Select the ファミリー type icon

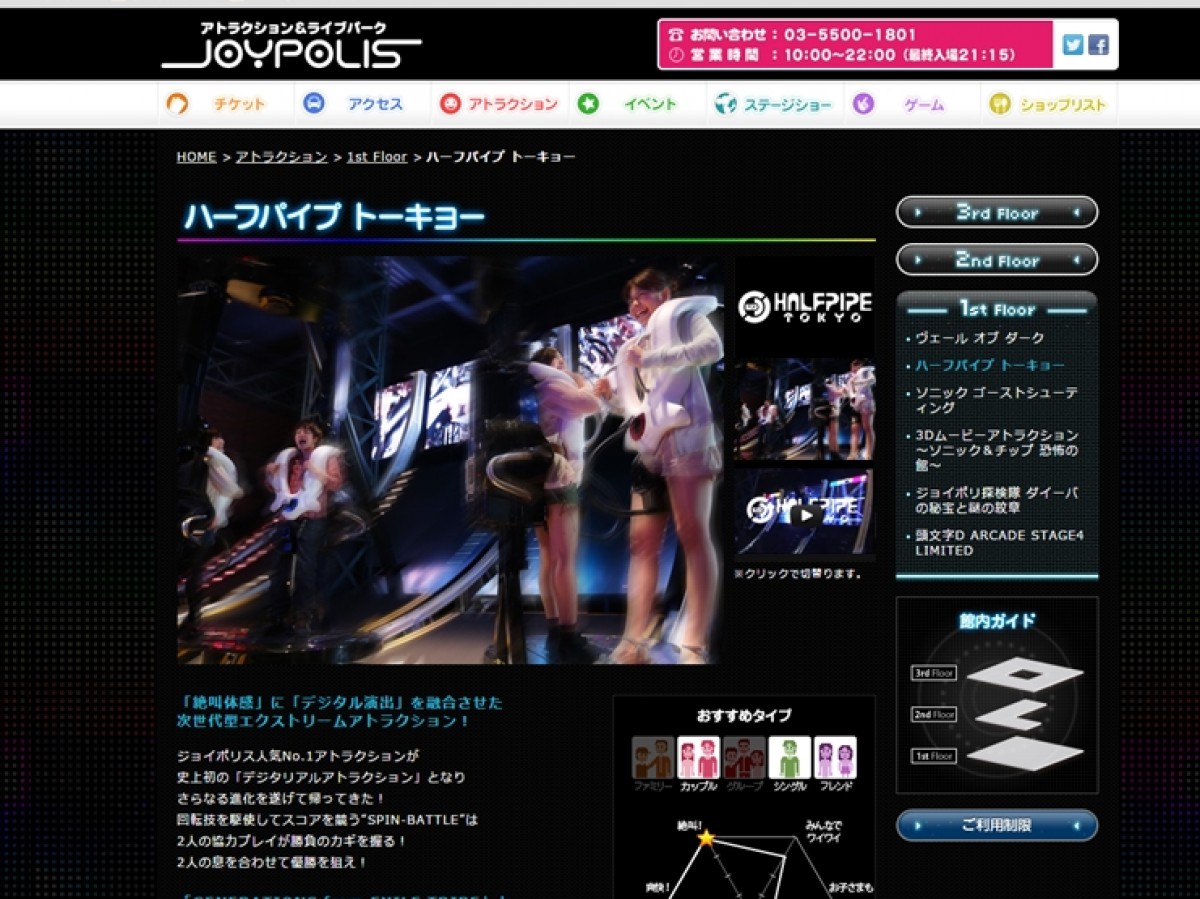click(653, 758)
